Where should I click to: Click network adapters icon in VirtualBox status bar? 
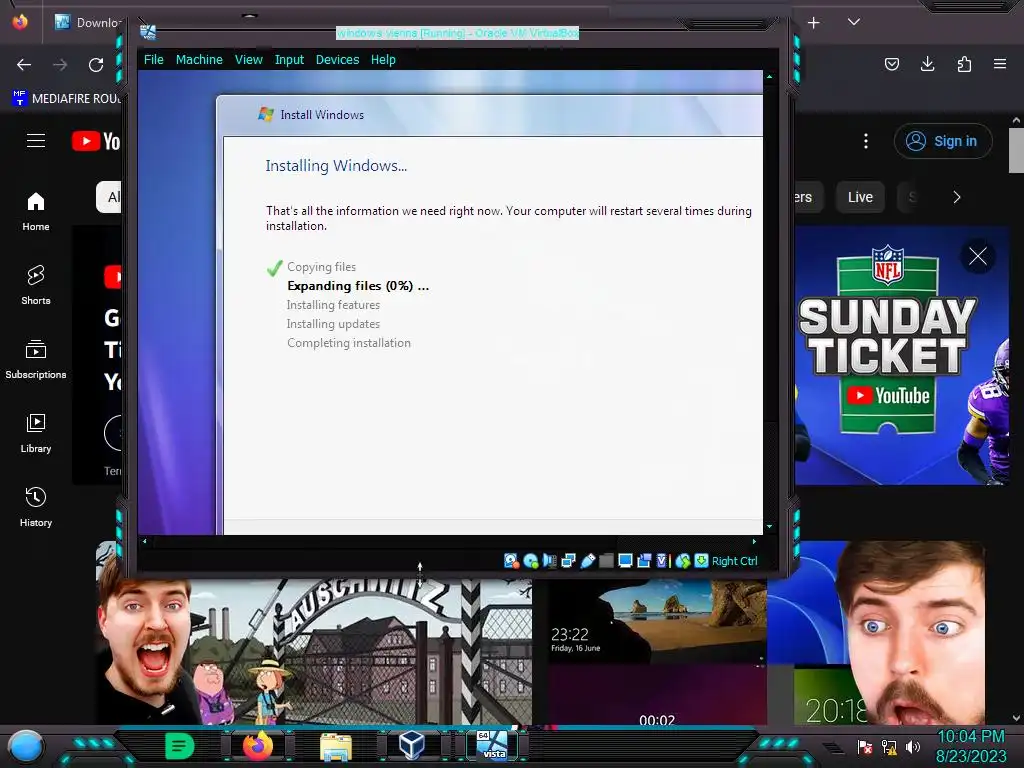569,560
